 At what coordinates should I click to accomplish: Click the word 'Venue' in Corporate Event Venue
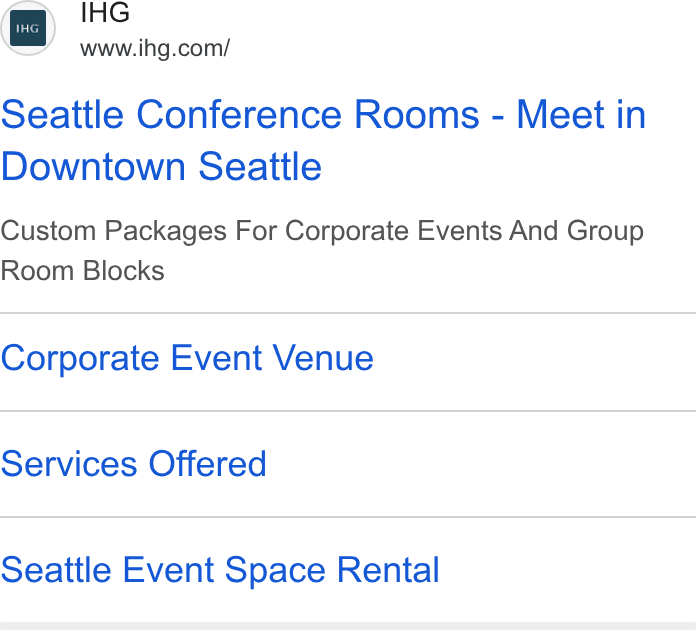[x=323, y=358]
